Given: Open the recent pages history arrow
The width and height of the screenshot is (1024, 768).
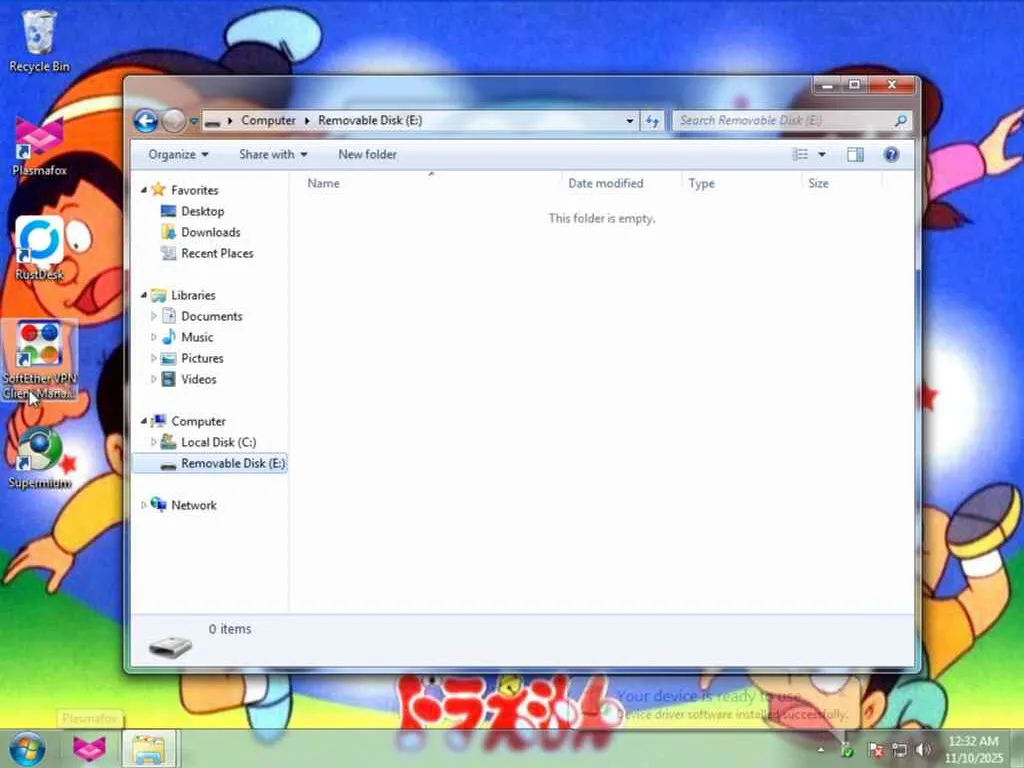Looking at the screenshot, I should (x=193, y=121).
